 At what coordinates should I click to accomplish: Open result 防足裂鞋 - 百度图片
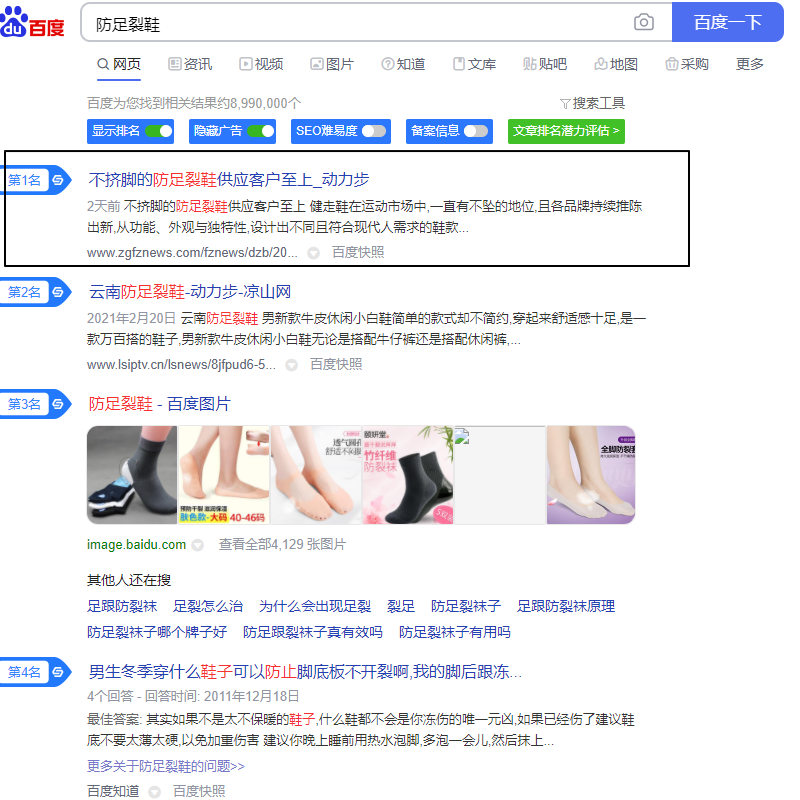click(160, 404)
